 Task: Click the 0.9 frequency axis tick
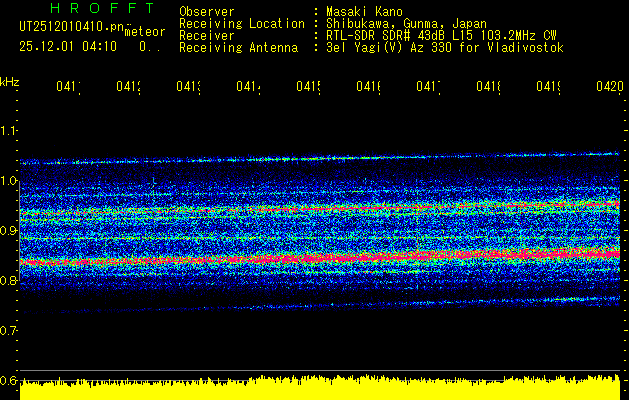(9, 231)
